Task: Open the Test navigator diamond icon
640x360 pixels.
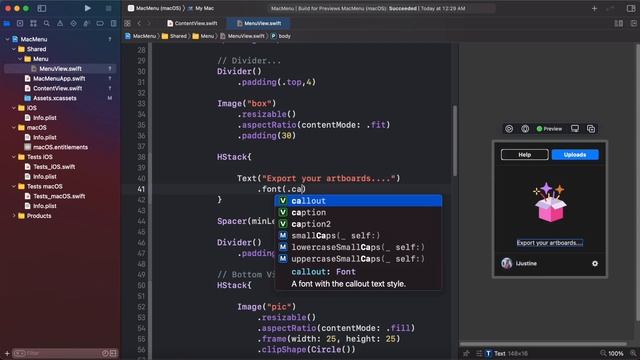Action: pyautogui.click(x=73, y=24)
